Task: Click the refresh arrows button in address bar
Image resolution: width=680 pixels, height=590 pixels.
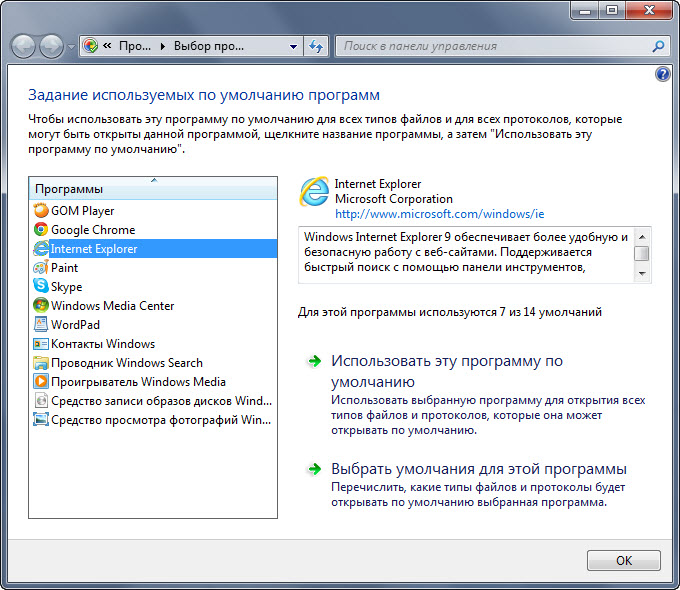Action: [316, 46]
